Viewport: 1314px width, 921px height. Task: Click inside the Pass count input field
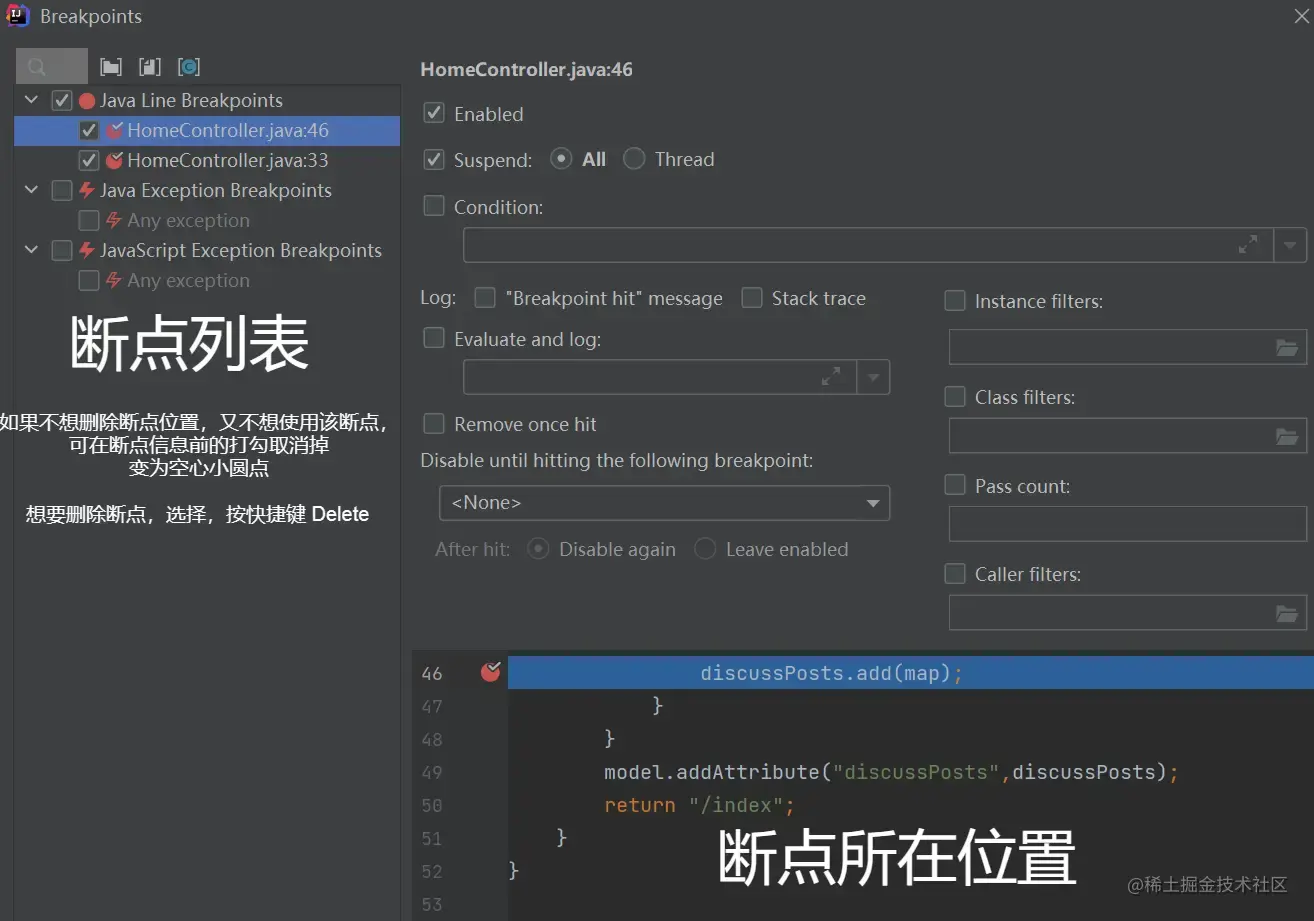1127,523
